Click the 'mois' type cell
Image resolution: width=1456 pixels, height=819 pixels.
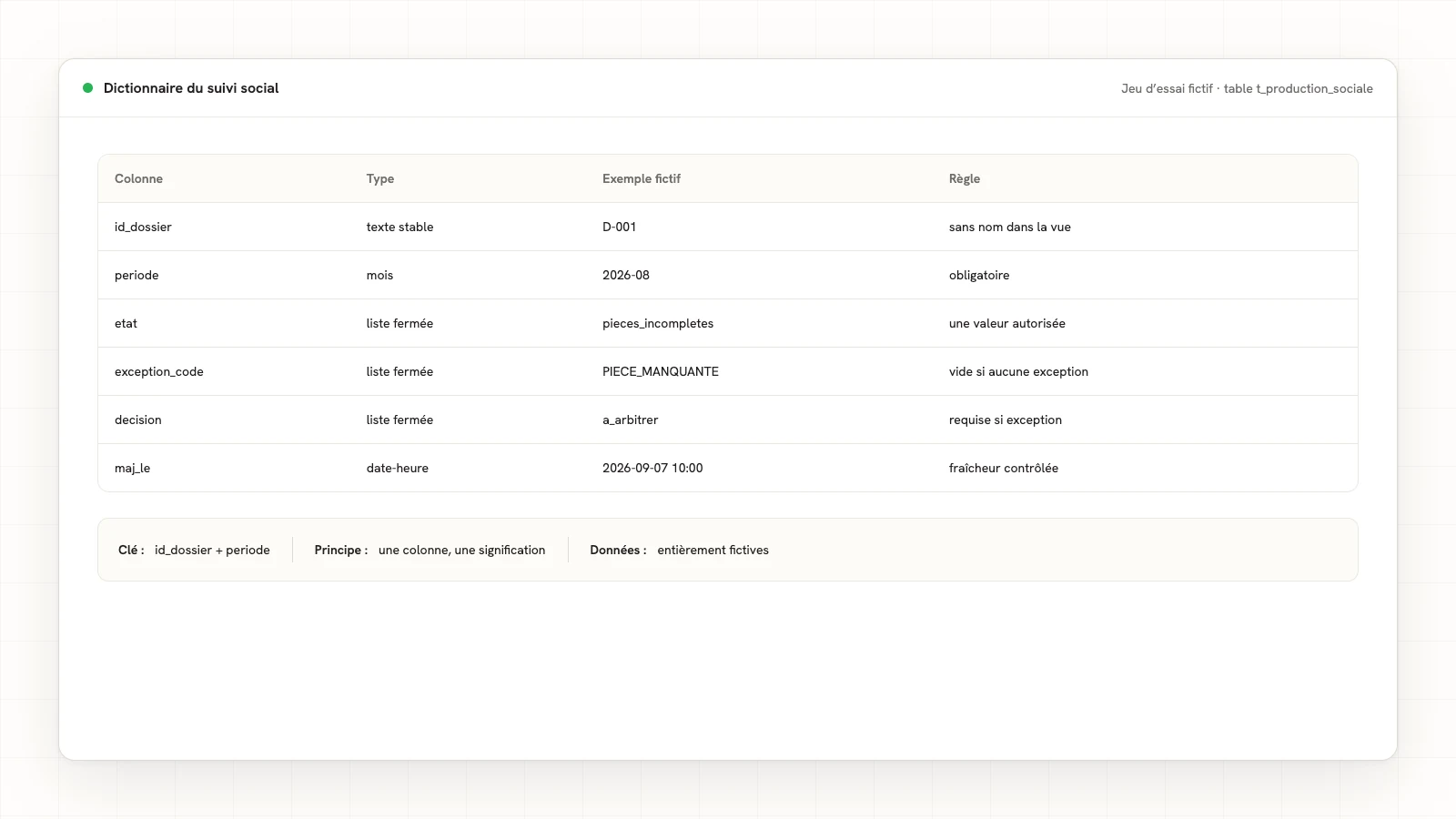(379, 275)
